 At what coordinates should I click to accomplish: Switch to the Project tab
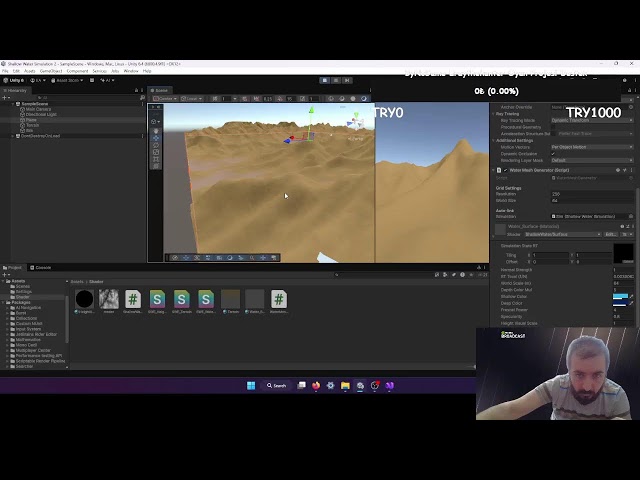point(13,268)
